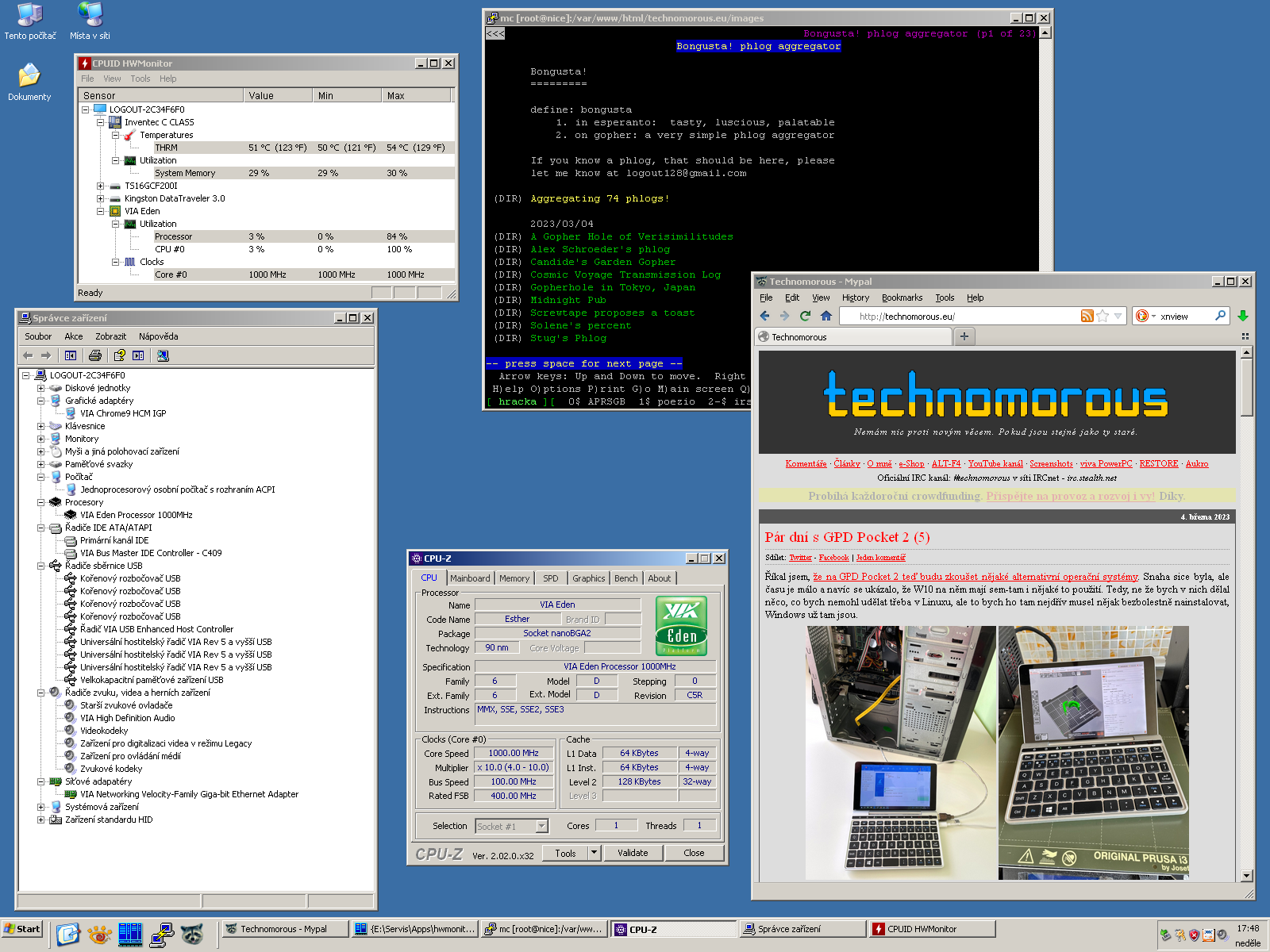Image resolution: width=1270 pixels, height=952 pixels.
Task: Switch to the Mainboard tab in CPU-Z
Action: click(470, 578)
